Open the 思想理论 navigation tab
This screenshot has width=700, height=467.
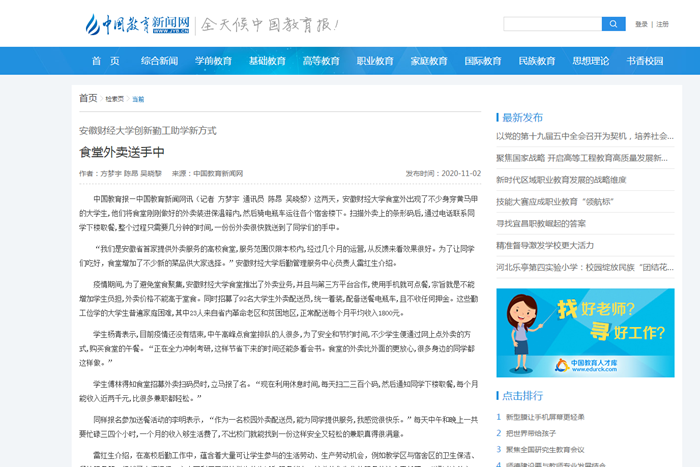click(x=591, y=61)
